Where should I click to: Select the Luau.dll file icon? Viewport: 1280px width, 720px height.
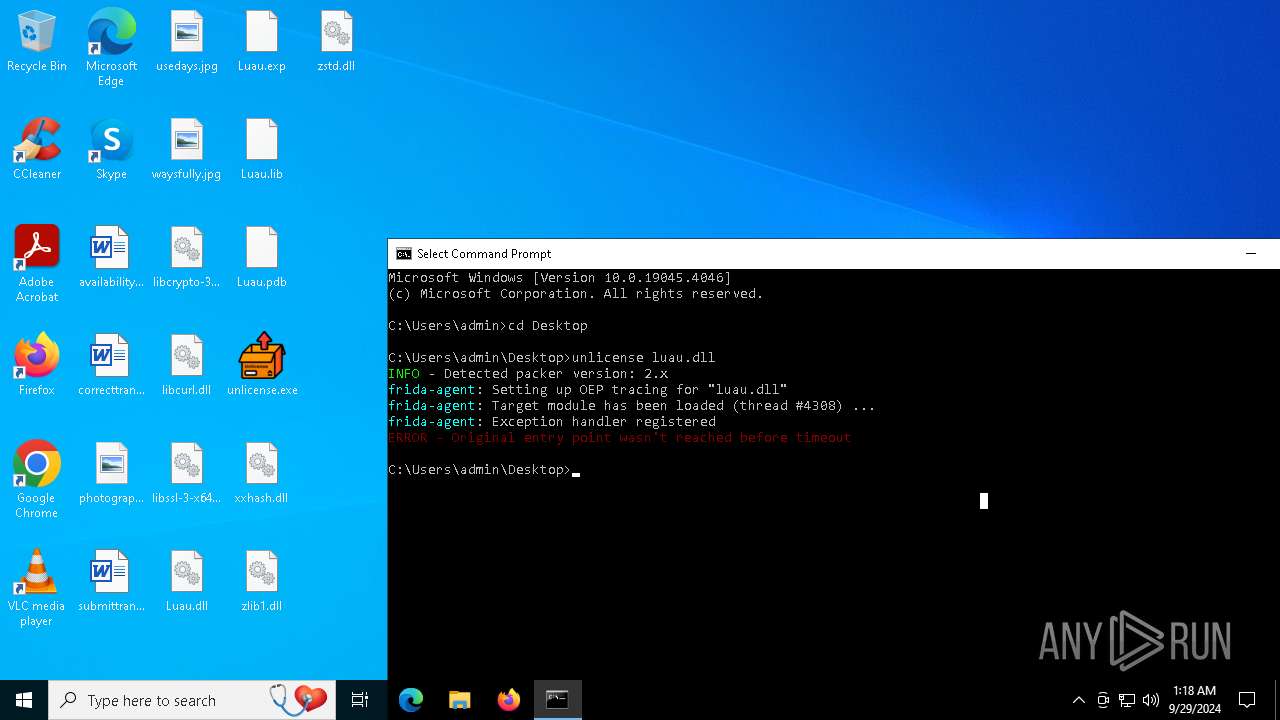(187, 582)
